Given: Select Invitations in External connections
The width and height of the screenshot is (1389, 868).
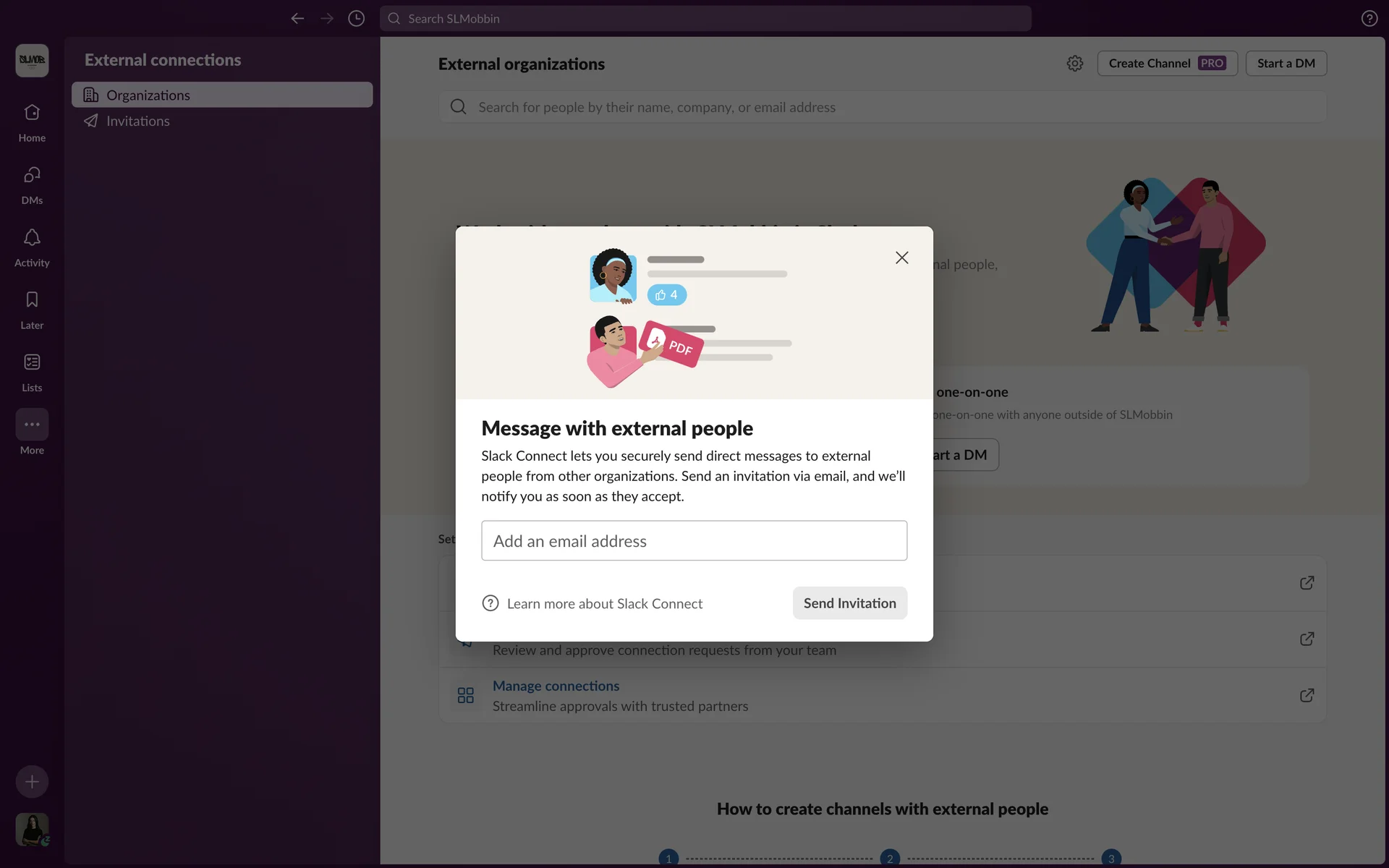Looking at the screenshot, I should pyautogui.click(x=137, y=121).
